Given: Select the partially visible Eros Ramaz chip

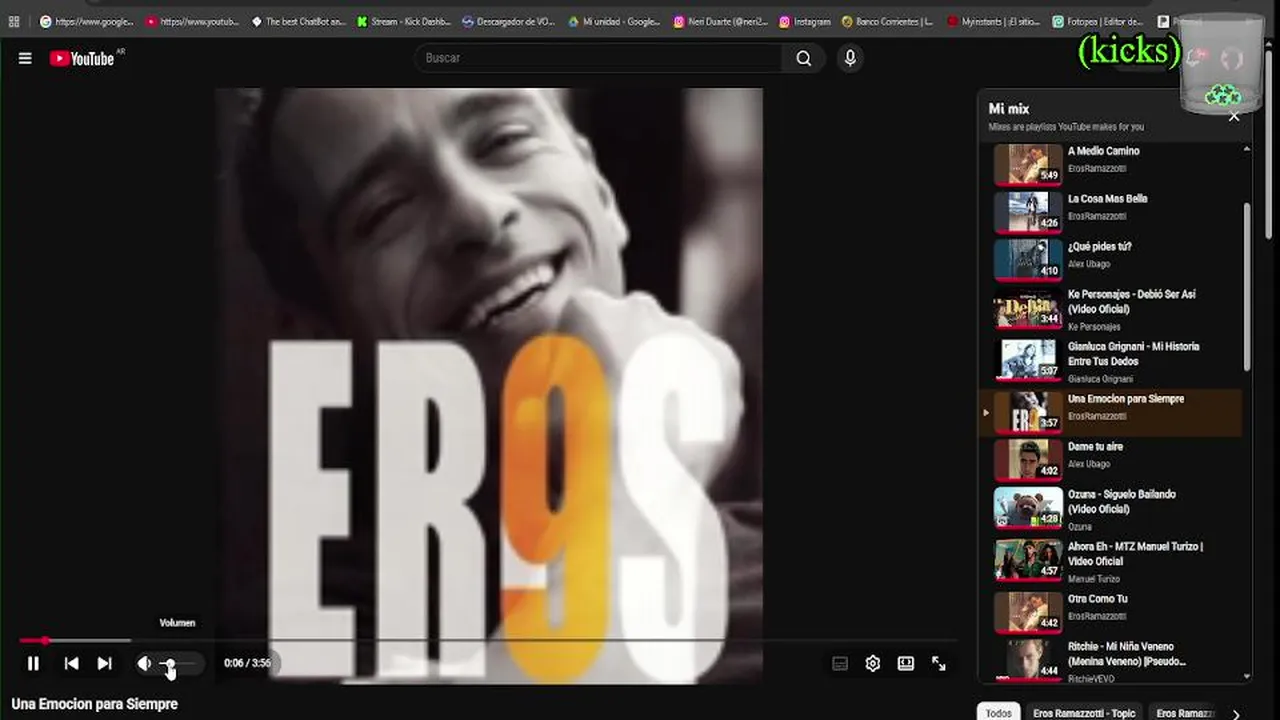Looking at the screenshot, I should click(x=1185, y=712).
